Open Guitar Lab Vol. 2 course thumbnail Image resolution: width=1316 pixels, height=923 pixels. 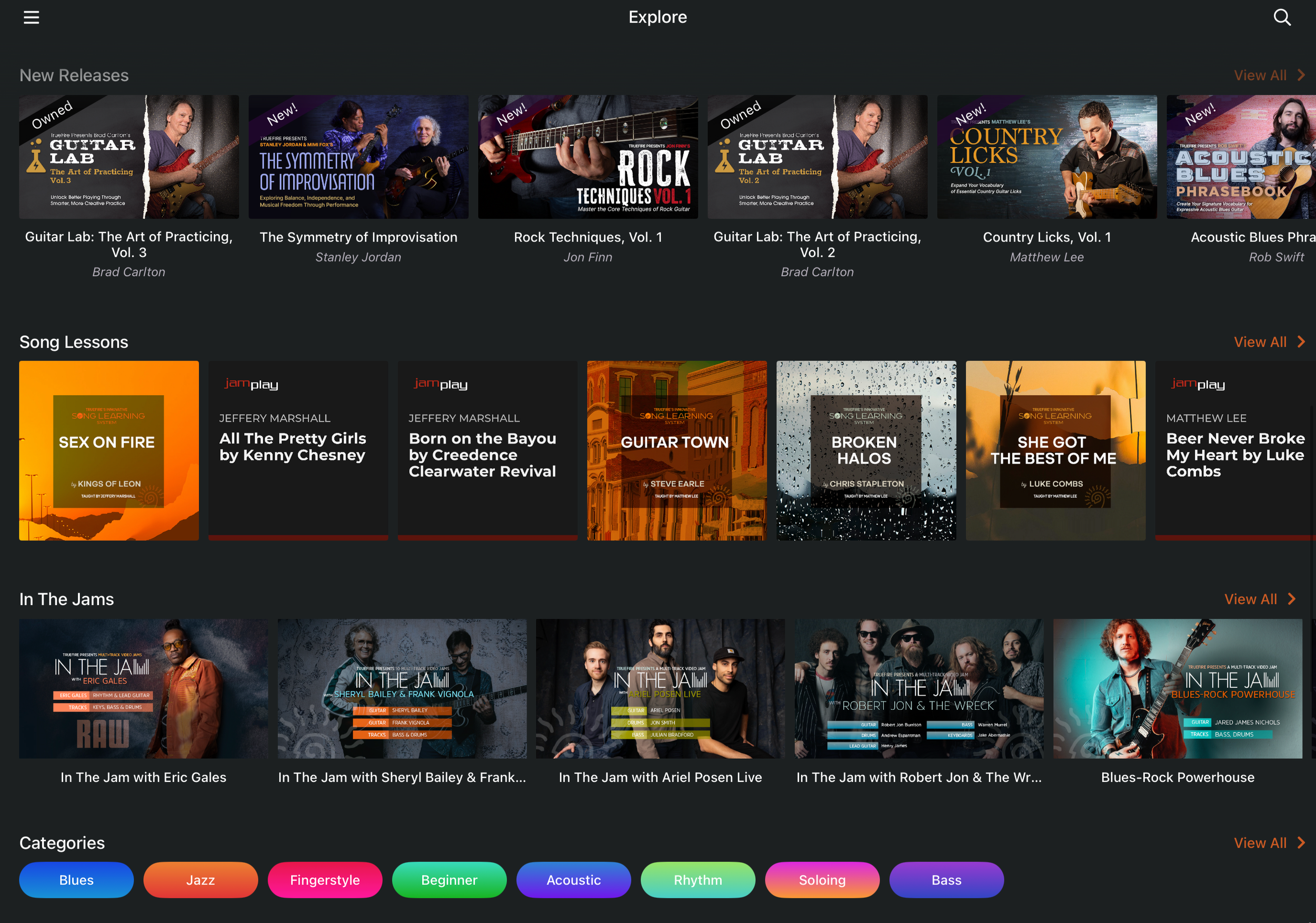click(817, 157)
